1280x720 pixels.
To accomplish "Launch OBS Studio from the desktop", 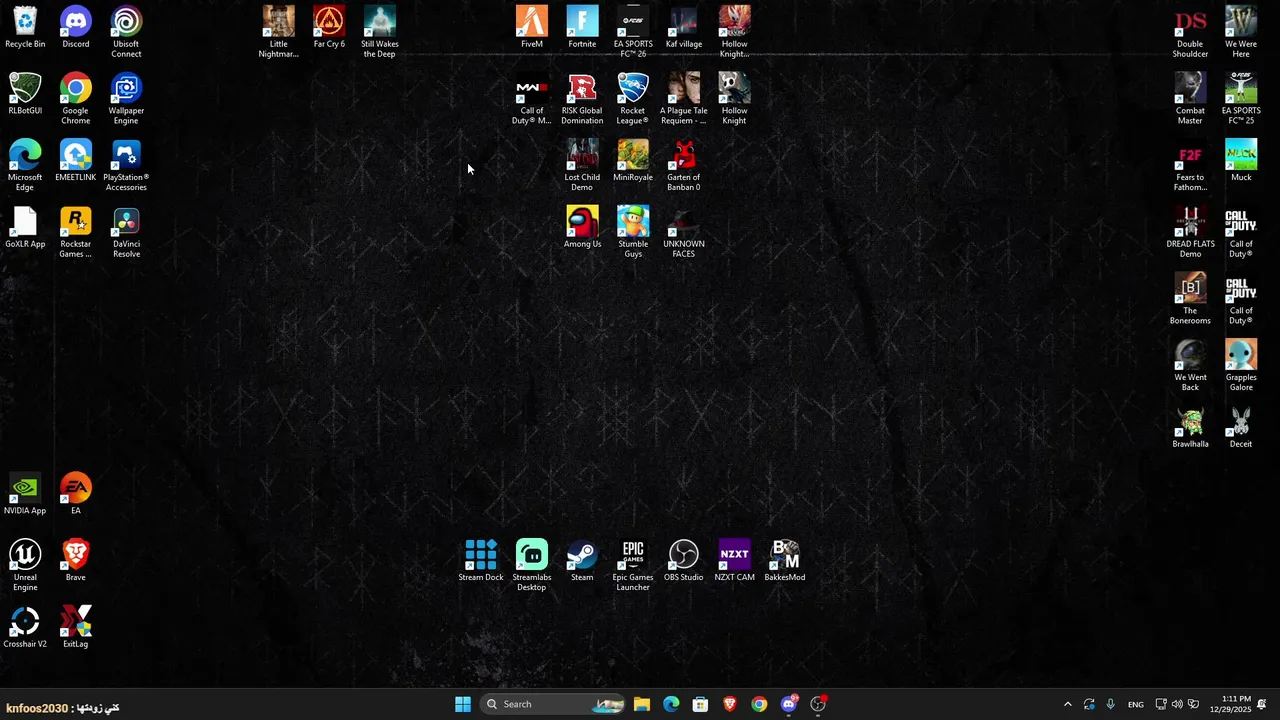I will (683, 561).
